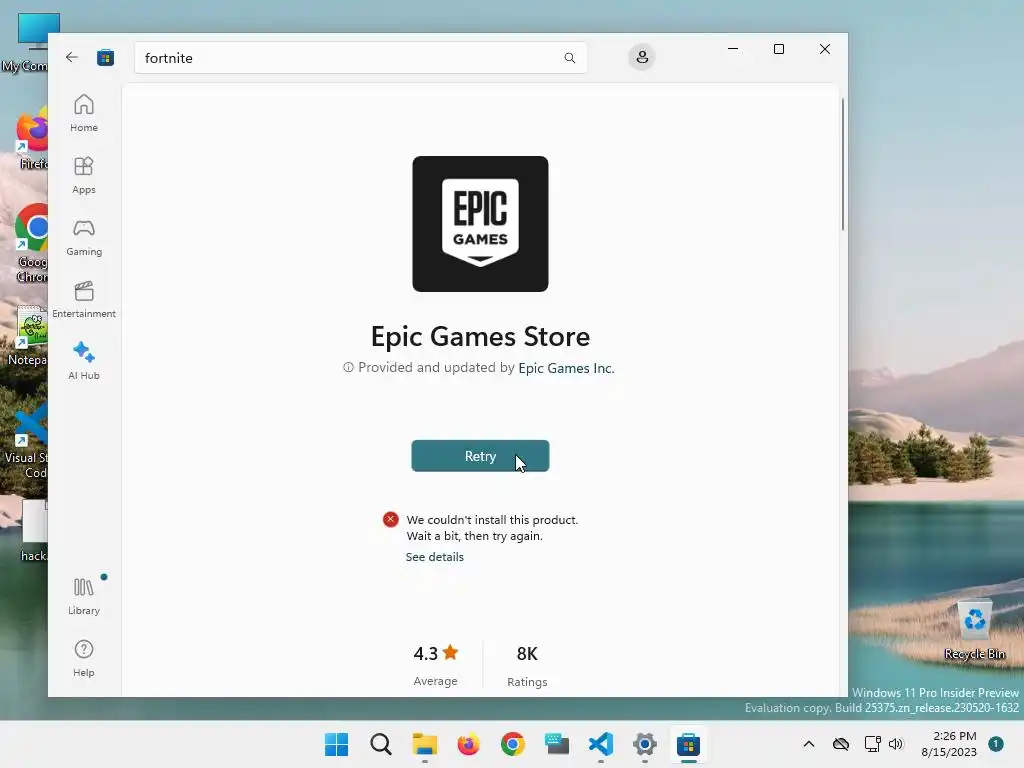Viewport: 1024px width, 768px height.
Task: Show hidden tray icons chevron
Action: pyautogui.click(x=808, y=744)
